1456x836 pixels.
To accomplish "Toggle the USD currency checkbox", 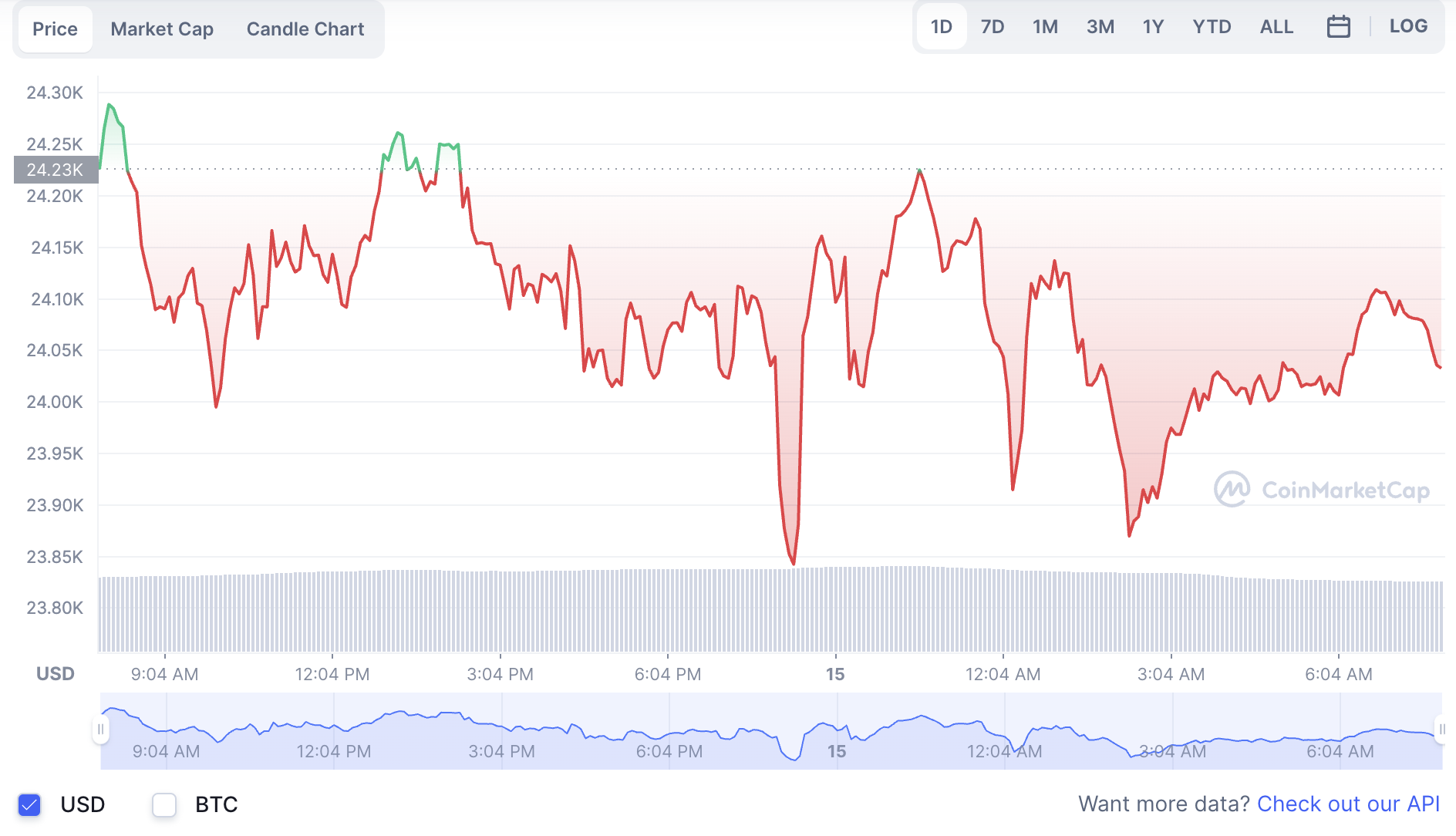I will [x=29, y=804].
